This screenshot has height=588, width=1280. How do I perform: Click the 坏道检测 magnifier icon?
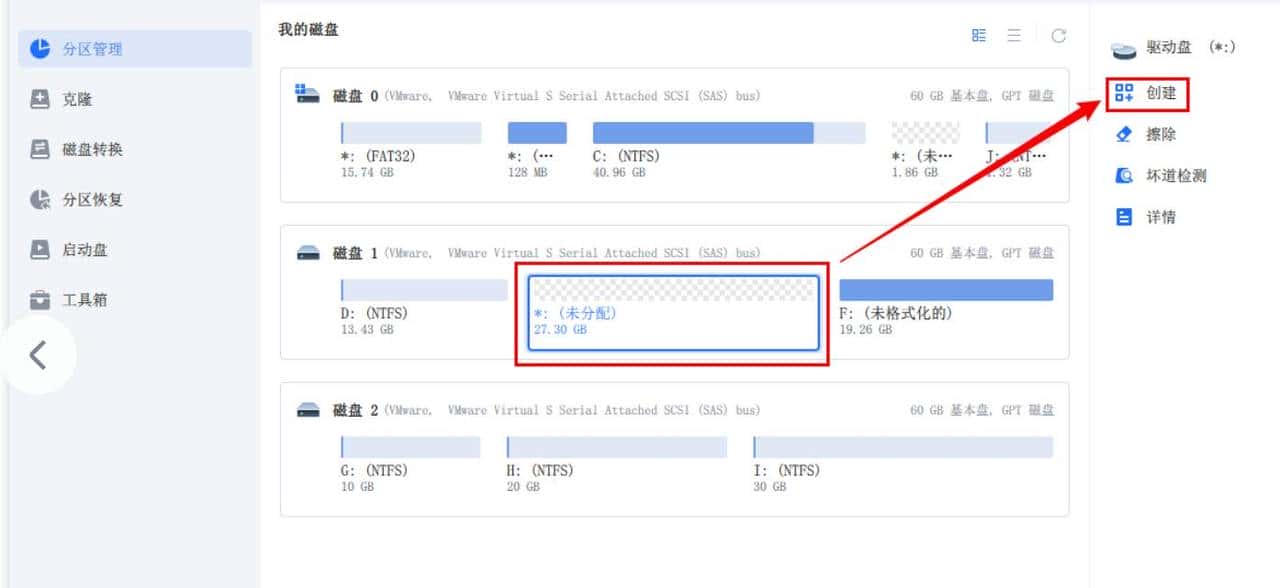tap(1124, 175)
